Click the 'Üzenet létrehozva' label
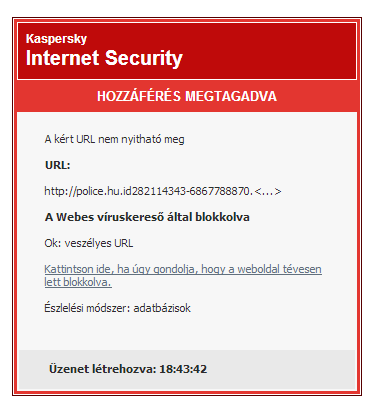The height and width of the screenshot is (404, 372). [x=103, y=369]
